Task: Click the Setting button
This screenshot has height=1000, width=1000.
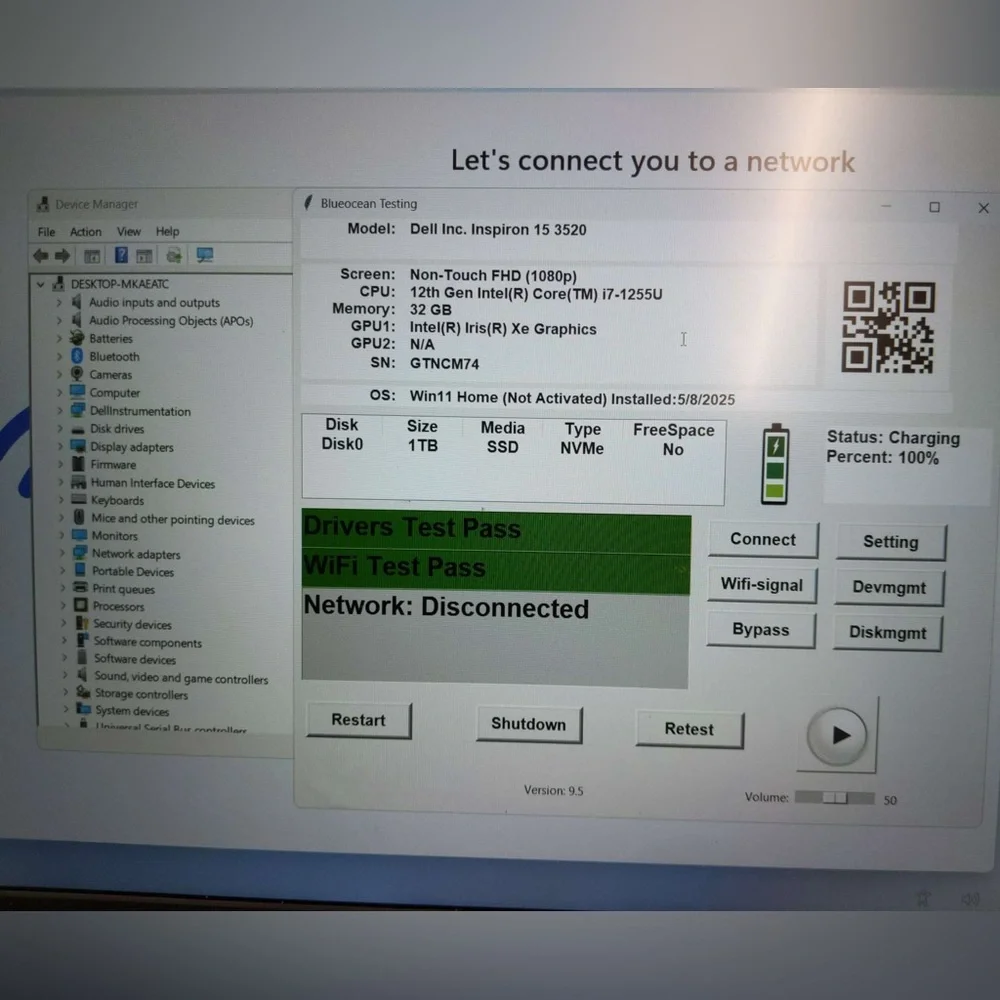Action: click(891, 542)
